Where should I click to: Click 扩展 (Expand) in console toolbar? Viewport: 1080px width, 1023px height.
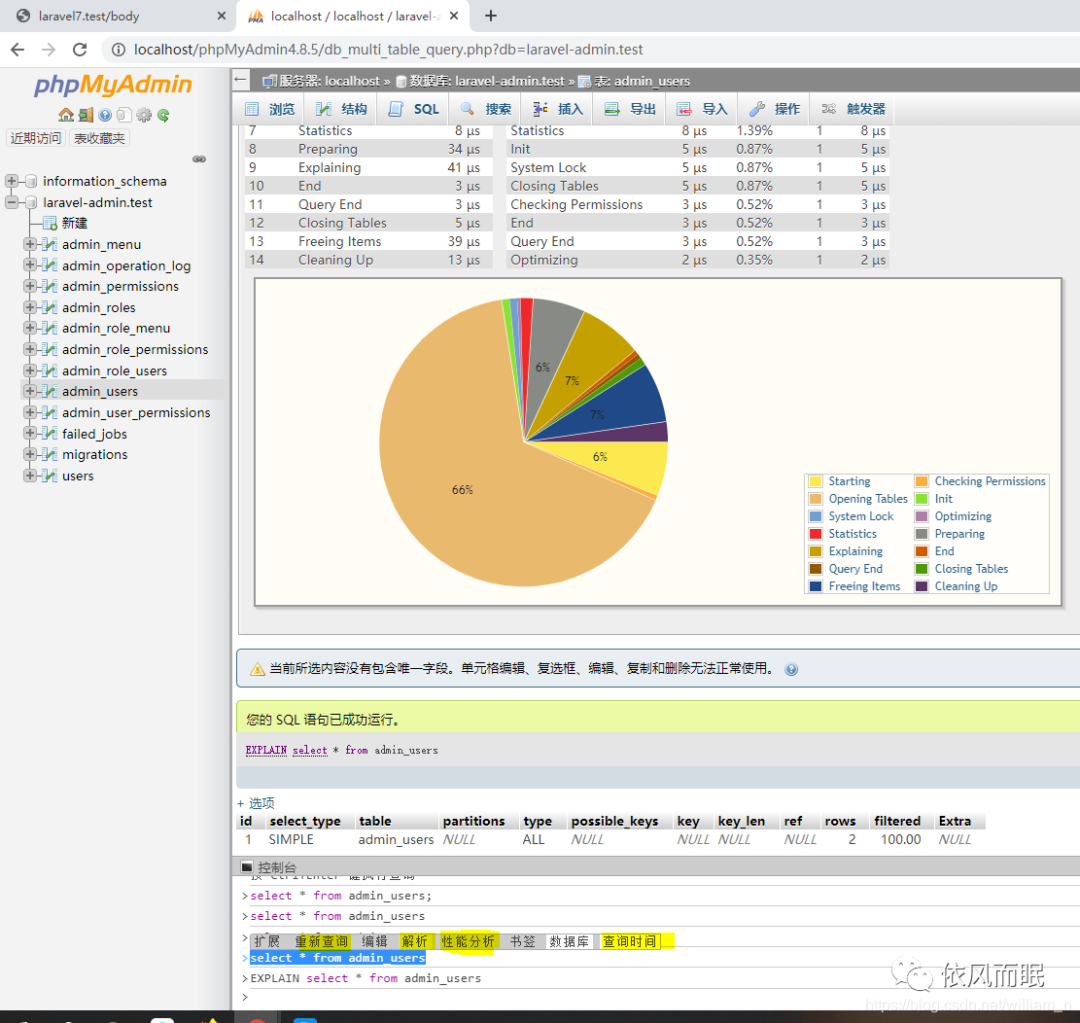point(267,941)
